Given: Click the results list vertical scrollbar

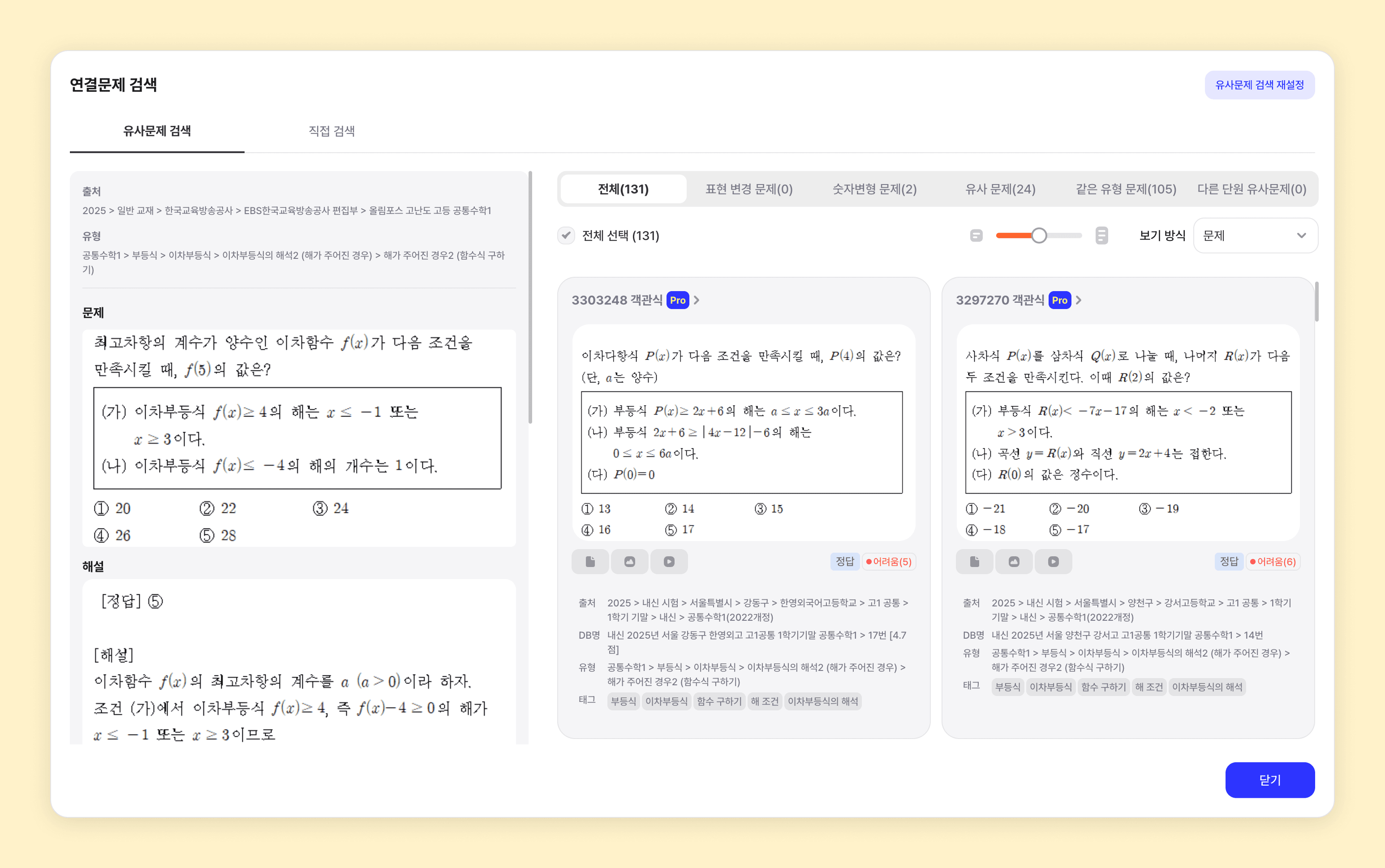Looking at the screenshot, I should 1317,301.
